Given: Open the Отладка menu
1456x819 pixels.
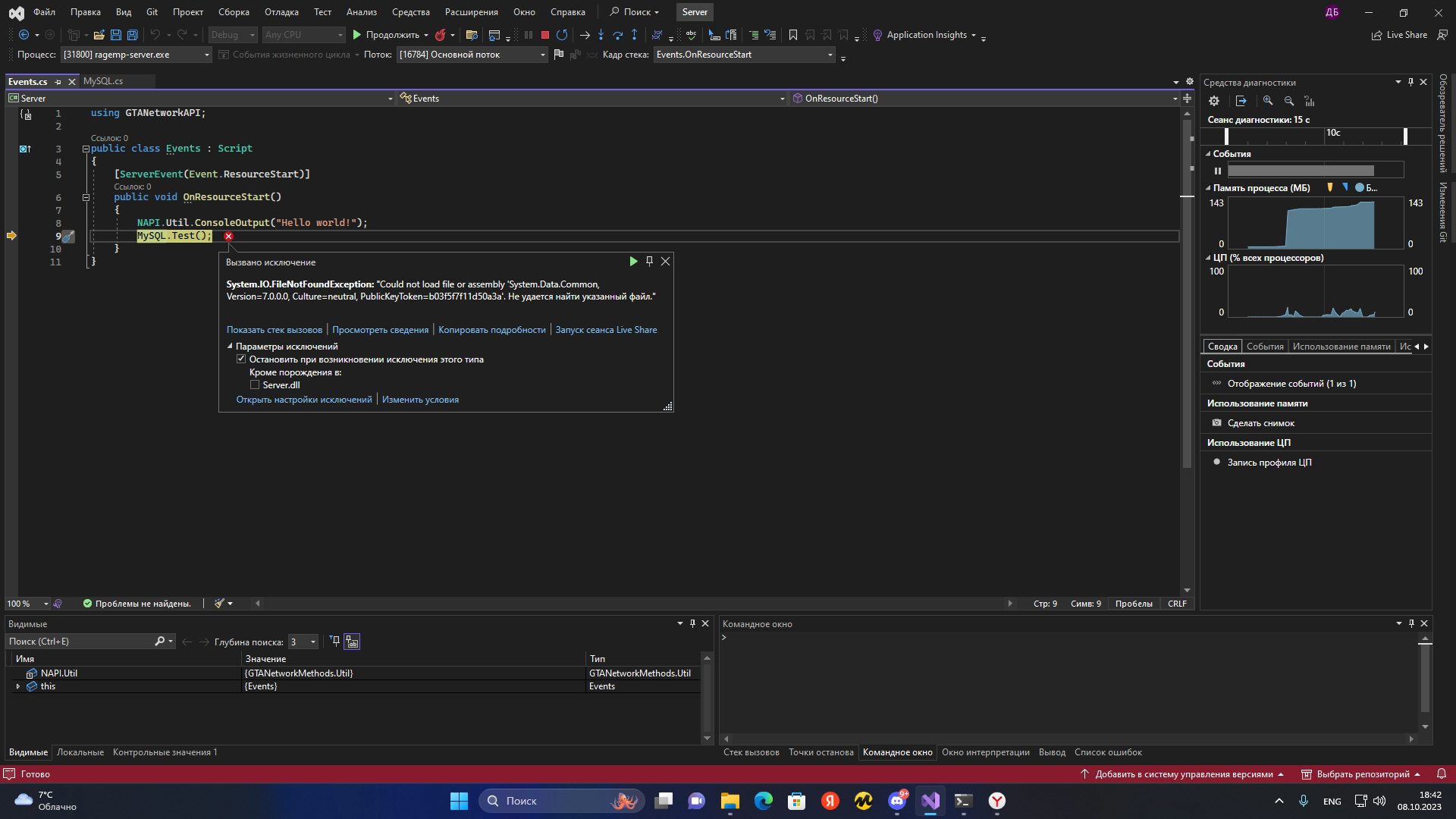Looking at the screenshot, I should tap(281, 12).
